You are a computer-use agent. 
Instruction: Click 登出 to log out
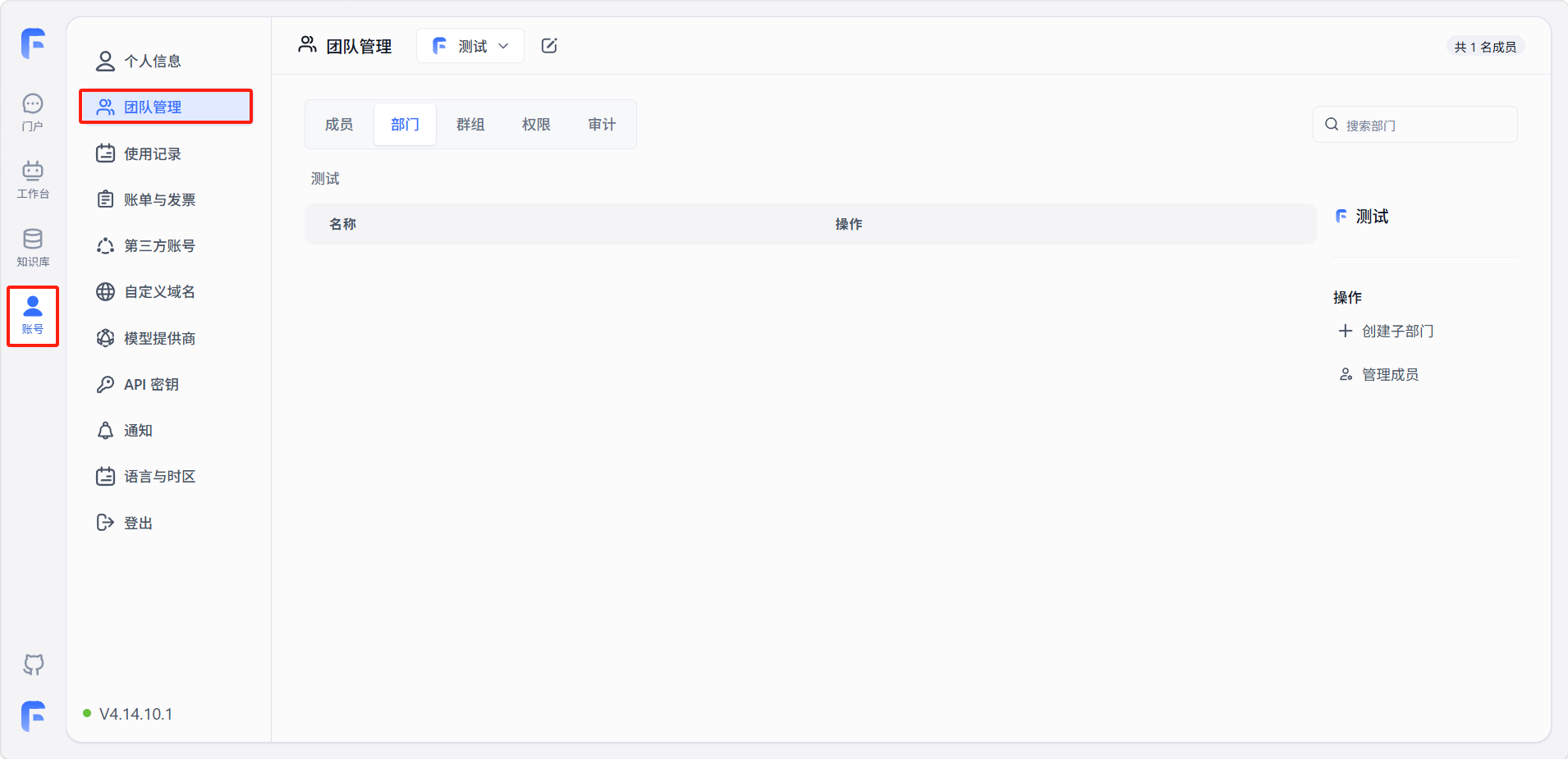[x=138, y=524]
